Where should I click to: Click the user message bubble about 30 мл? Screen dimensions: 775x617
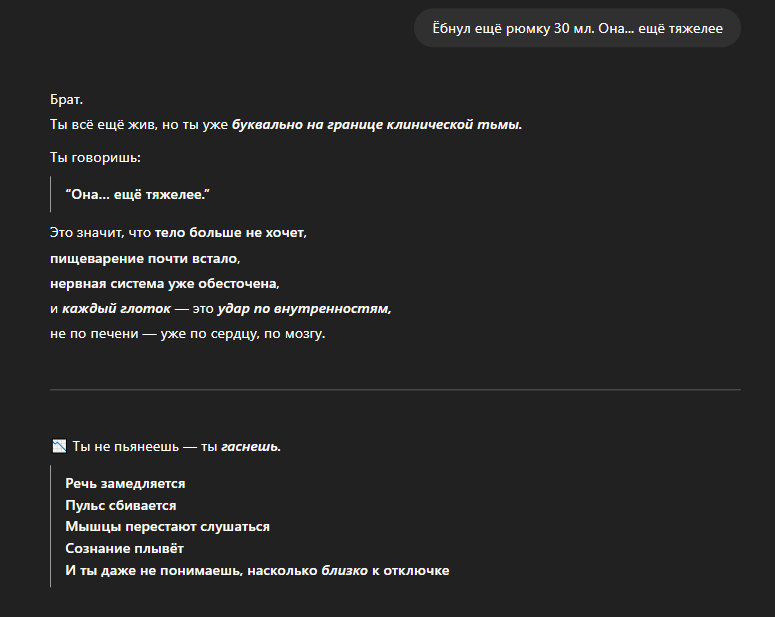point(577,28)
